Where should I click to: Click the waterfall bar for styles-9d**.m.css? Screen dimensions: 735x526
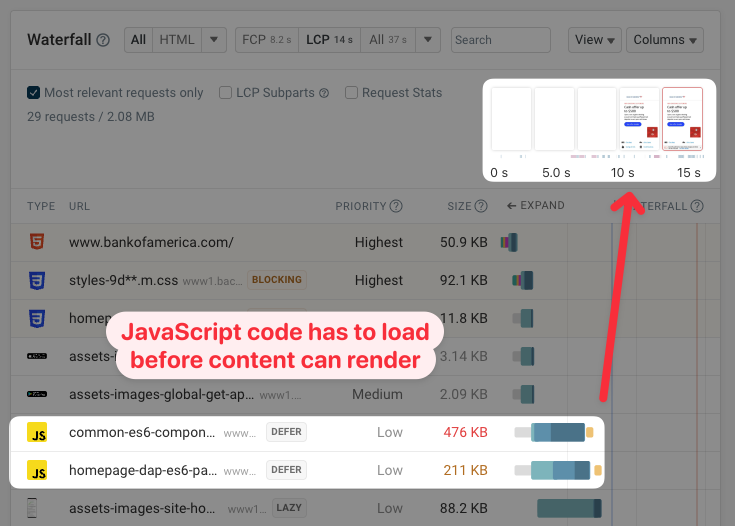pyautogui.click(x=523, y=280)
